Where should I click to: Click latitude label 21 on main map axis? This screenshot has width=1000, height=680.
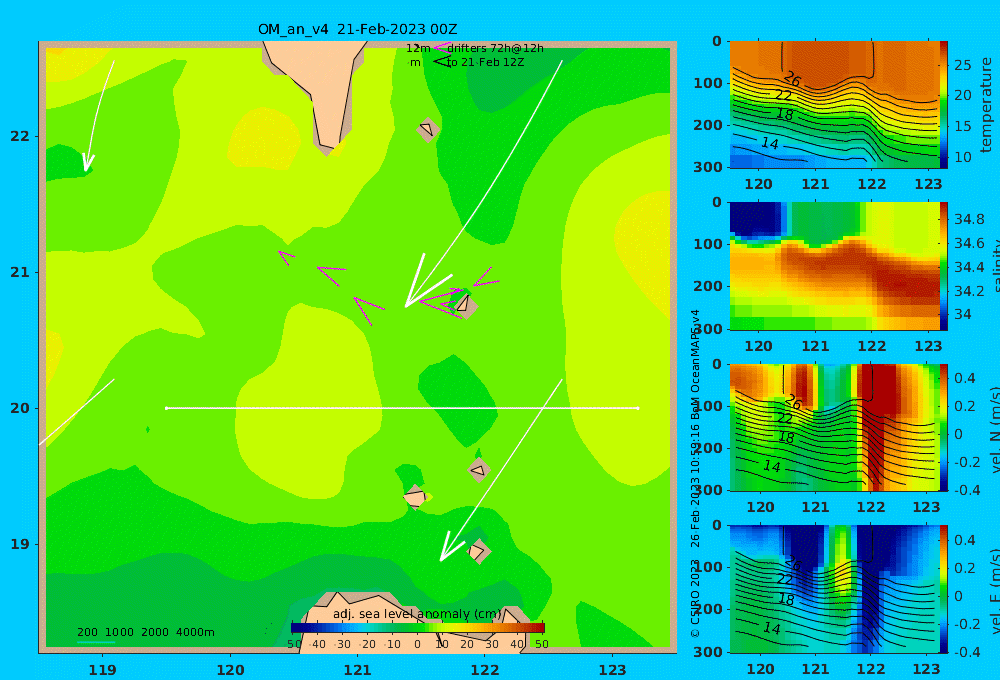click(x=20, y=272)
